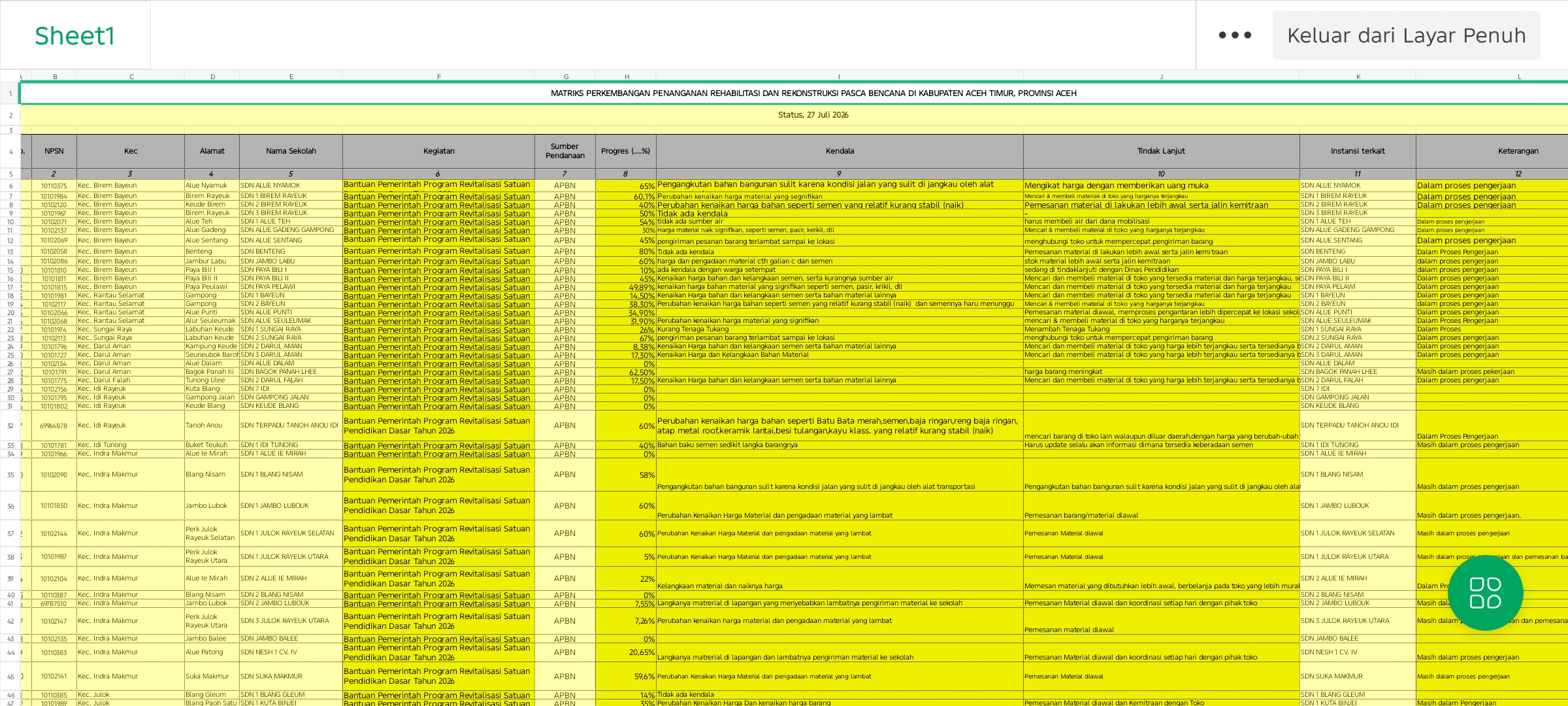
Task: Select SDN 1 JAMBO LUBOUK in Nama Sekolah column
Action: (291, 506)
